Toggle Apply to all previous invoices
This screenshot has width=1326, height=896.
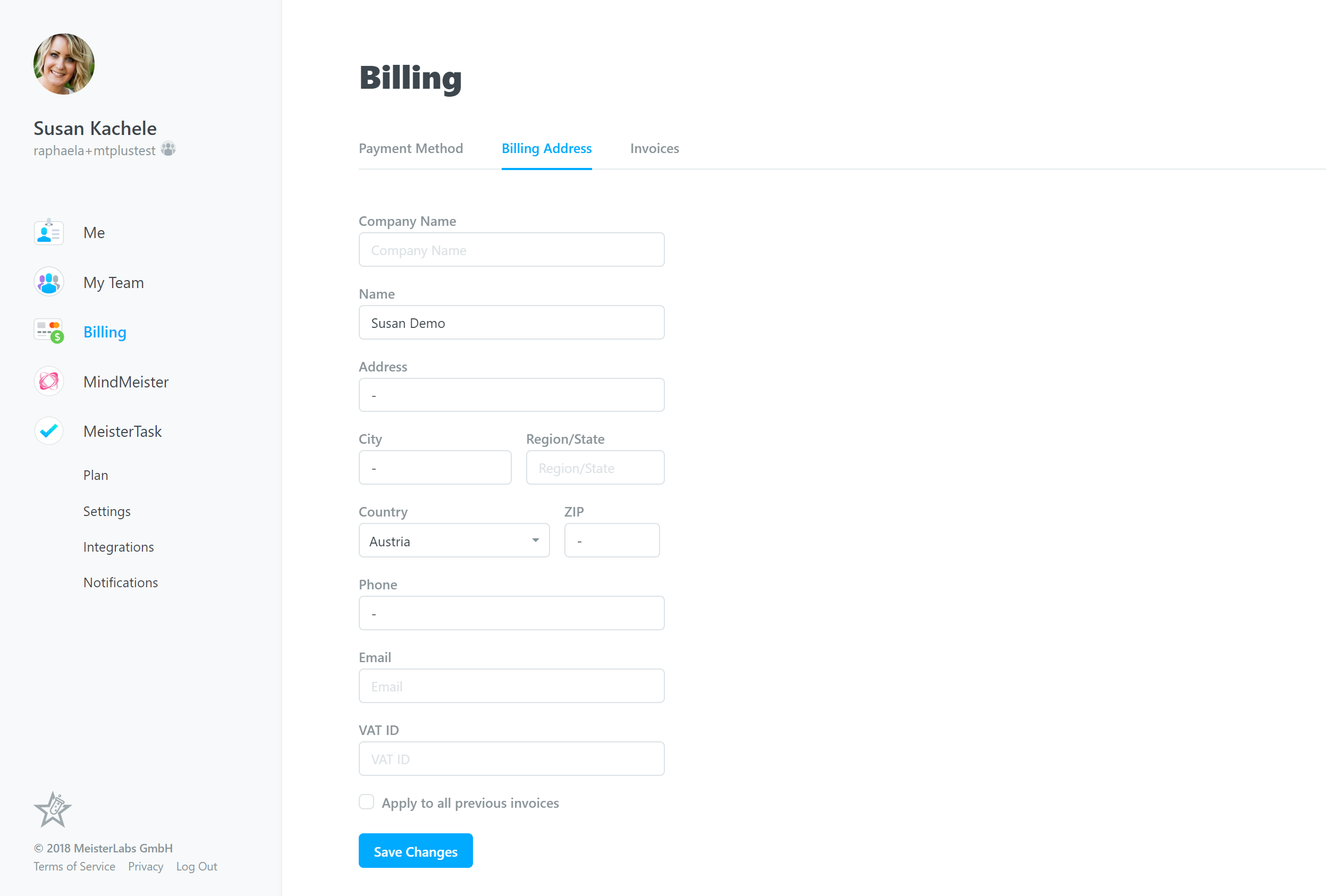(366, 802)
